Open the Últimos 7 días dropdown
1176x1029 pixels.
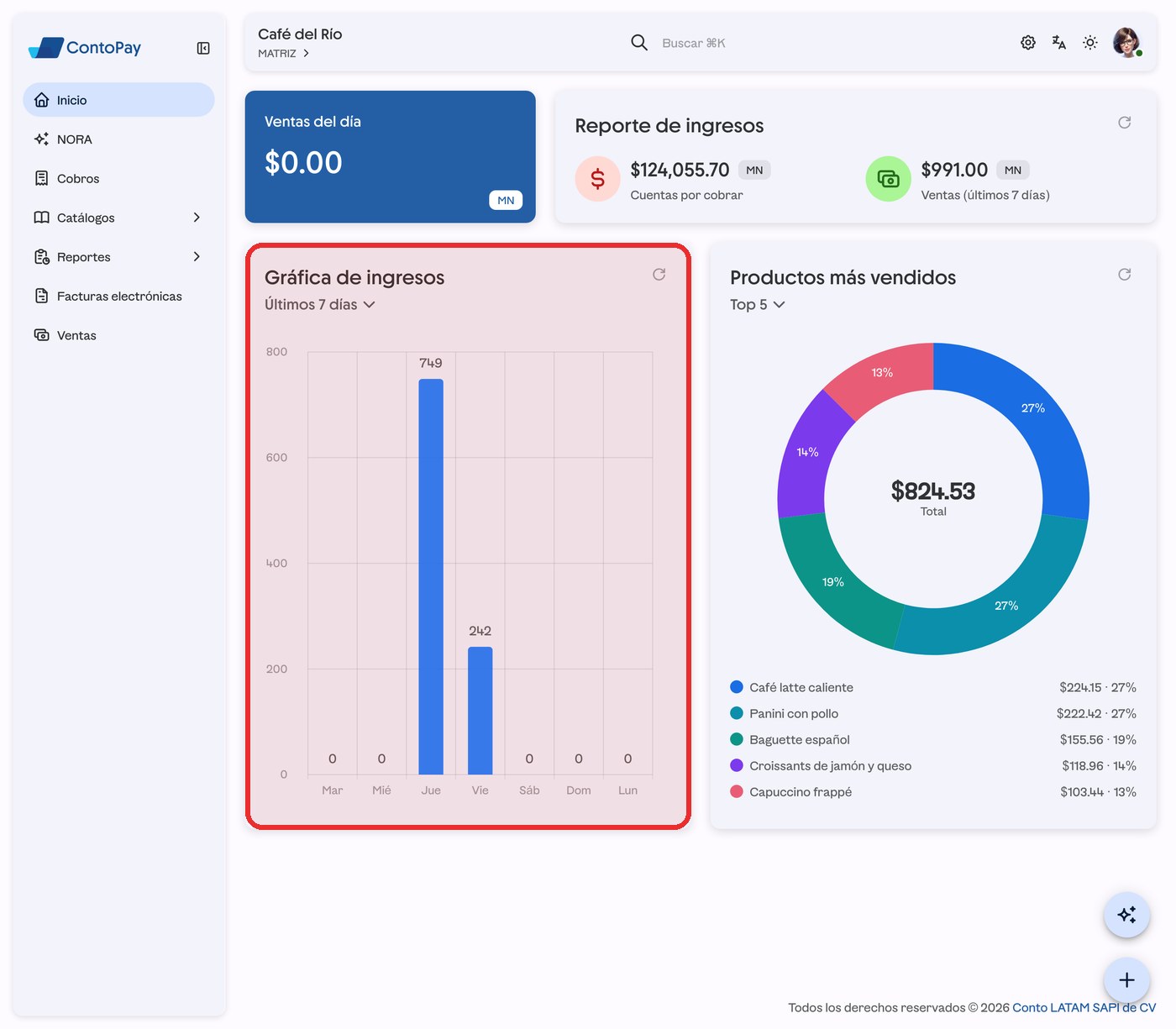point(320,304)
